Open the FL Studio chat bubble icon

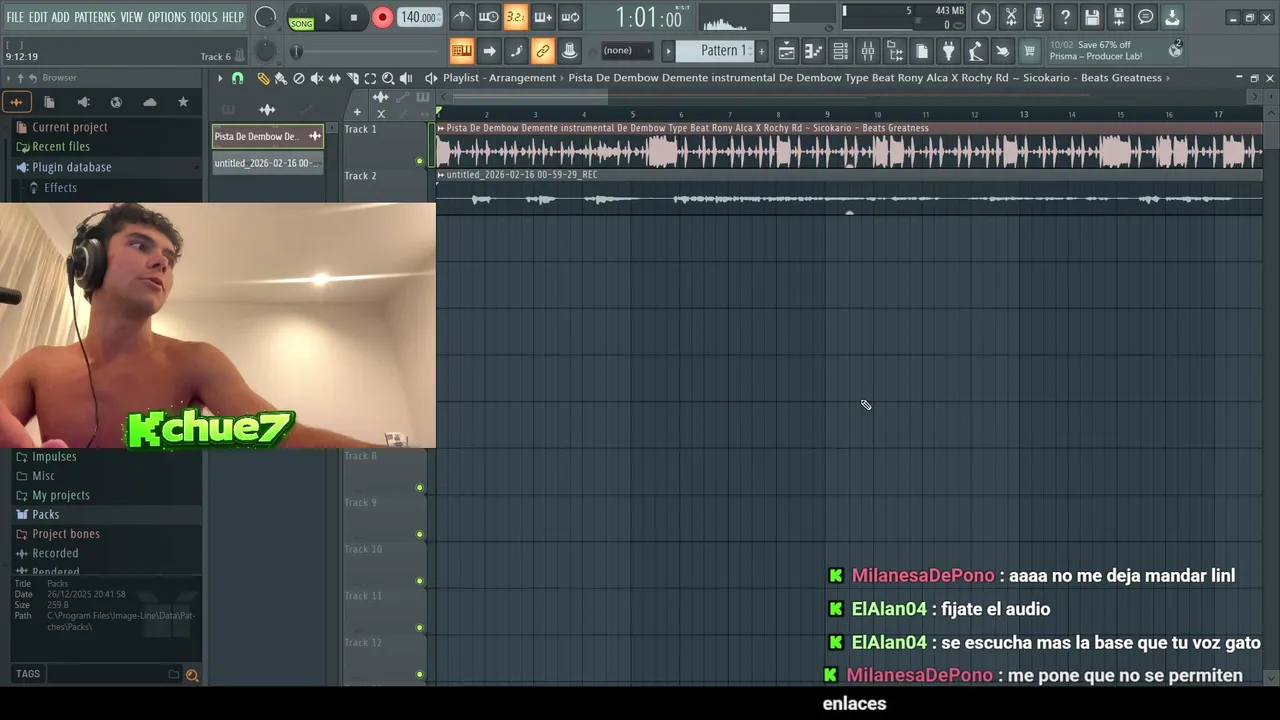click(1146, 17)
